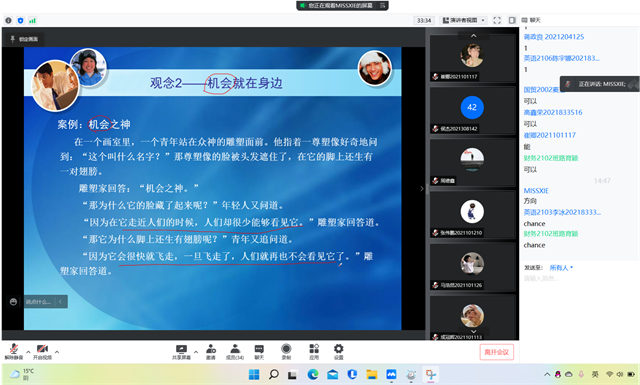Viewport: 640px width, 385px height.
Task: Collapse quick chat bar arrow
Action: coord(60,302)
